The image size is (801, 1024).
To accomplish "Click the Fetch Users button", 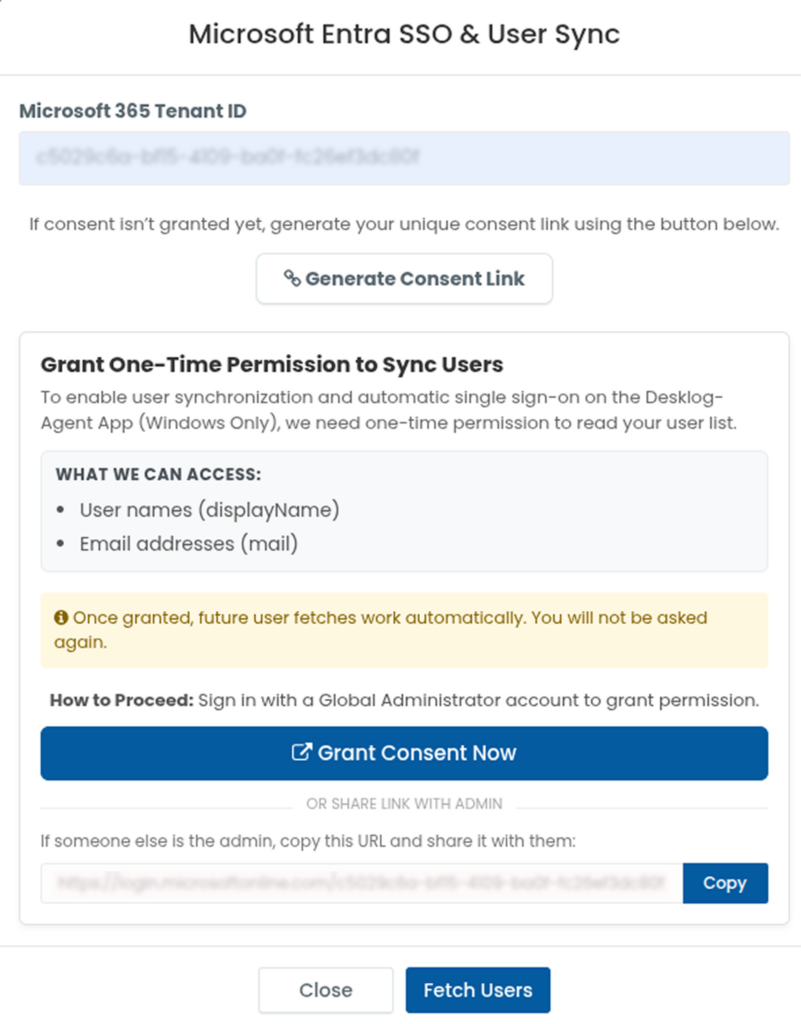I will 478,990.
